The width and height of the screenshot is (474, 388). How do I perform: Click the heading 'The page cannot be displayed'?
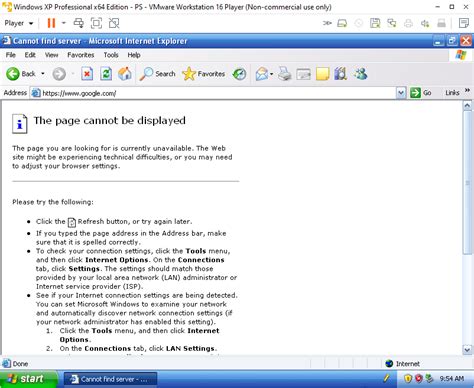109,121
